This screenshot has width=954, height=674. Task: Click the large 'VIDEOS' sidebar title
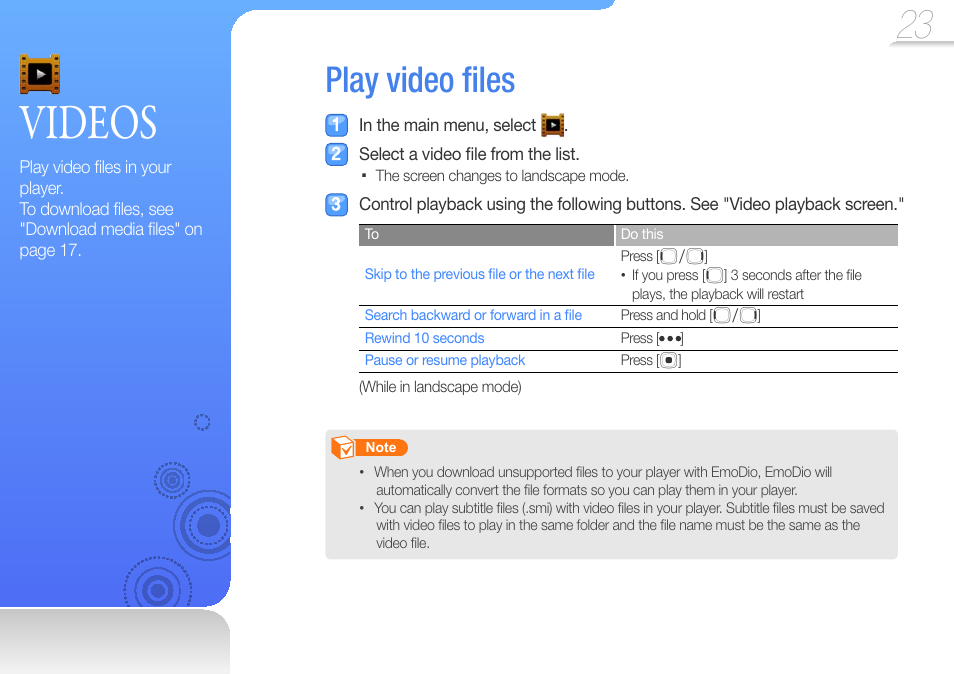(x=88, y=122)
